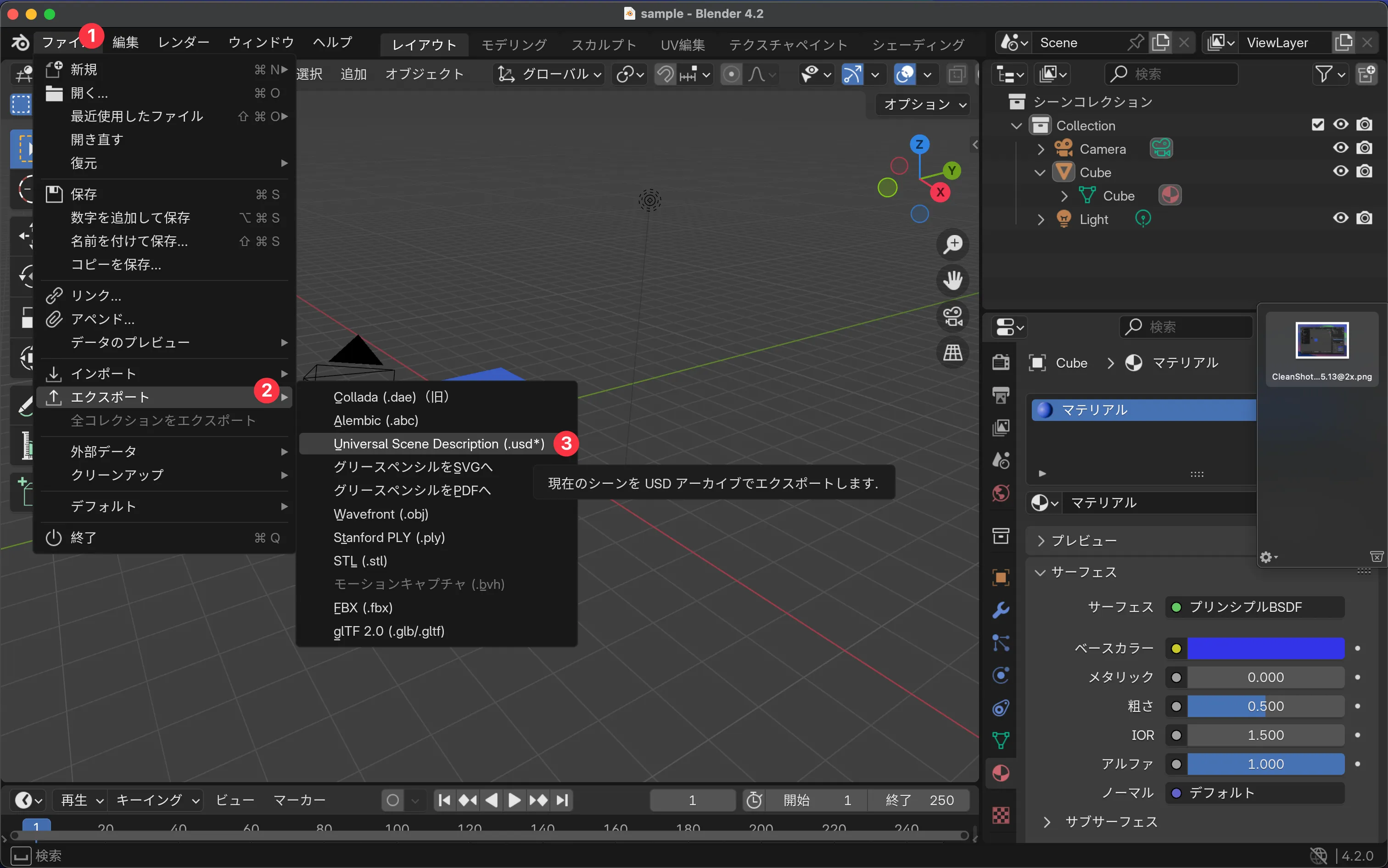This screenshot has height=868, width=1388.
Task: Open the Render properties camera-back tab
Action: coord(1001,362)
